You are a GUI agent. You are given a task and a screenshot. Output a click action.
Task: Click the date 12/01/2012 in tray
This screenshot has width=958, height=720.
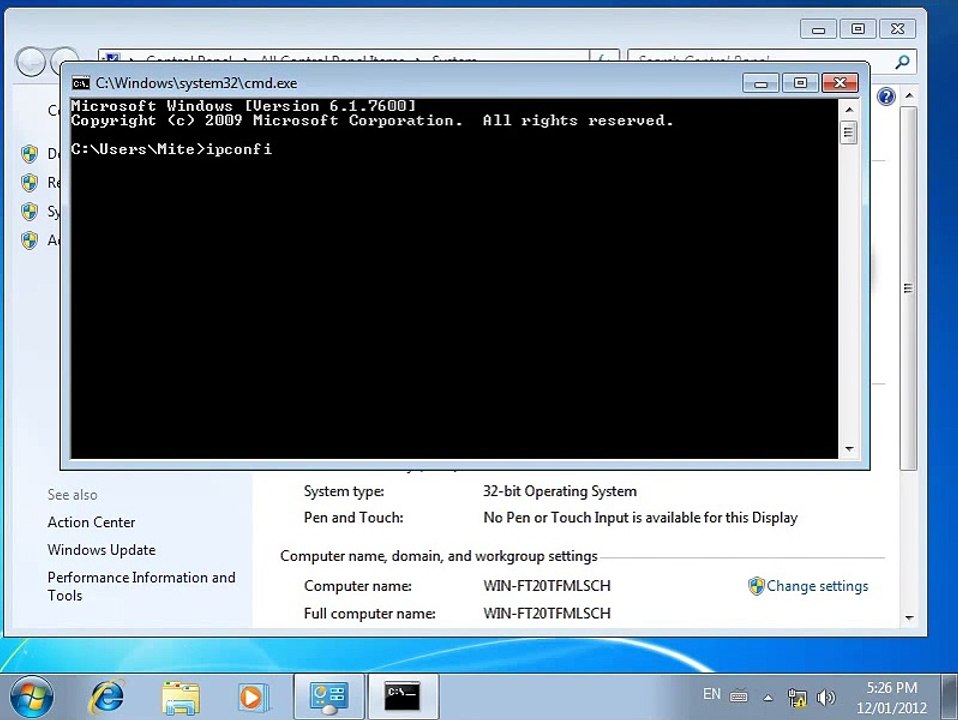891,708
